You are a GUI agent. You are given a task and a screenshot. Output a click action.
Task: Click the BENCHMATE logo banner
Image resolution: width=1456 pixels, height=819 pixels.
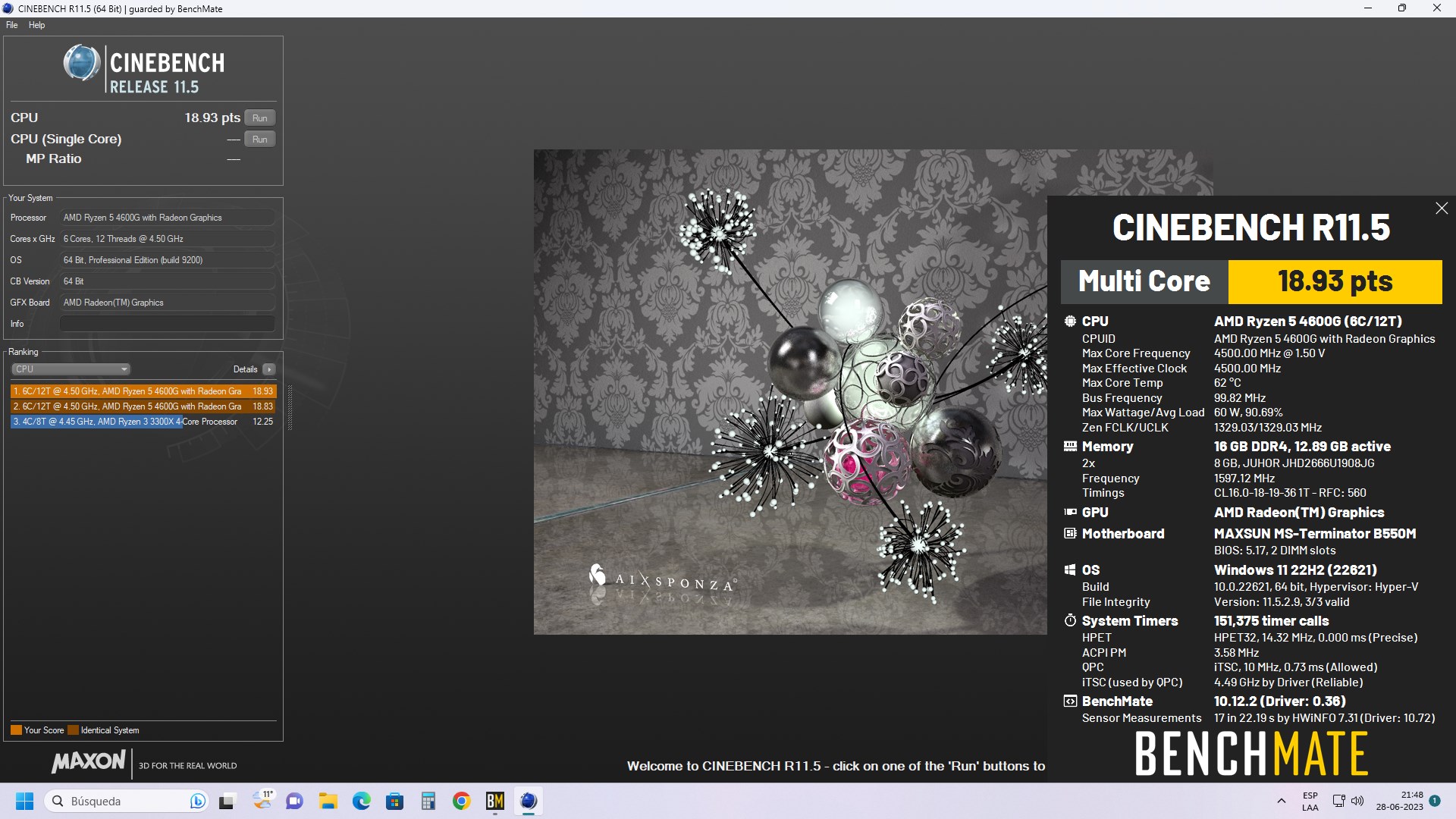pyautogui.click(x=1251, y=754)
